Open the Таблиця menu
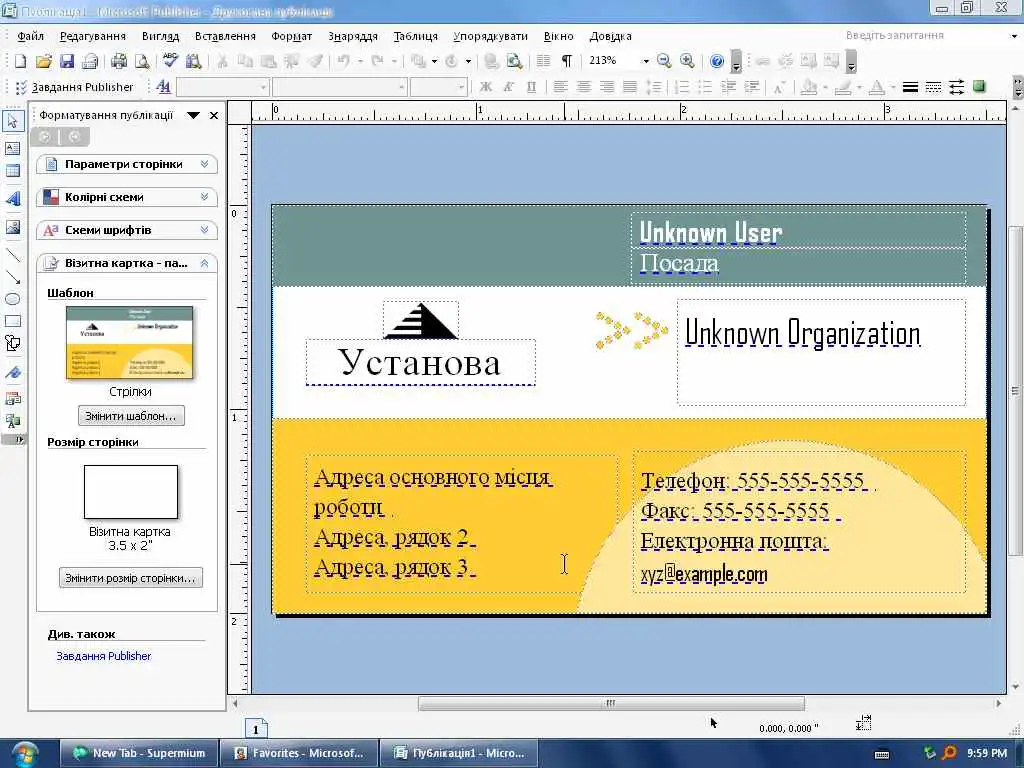 point(415,36)
